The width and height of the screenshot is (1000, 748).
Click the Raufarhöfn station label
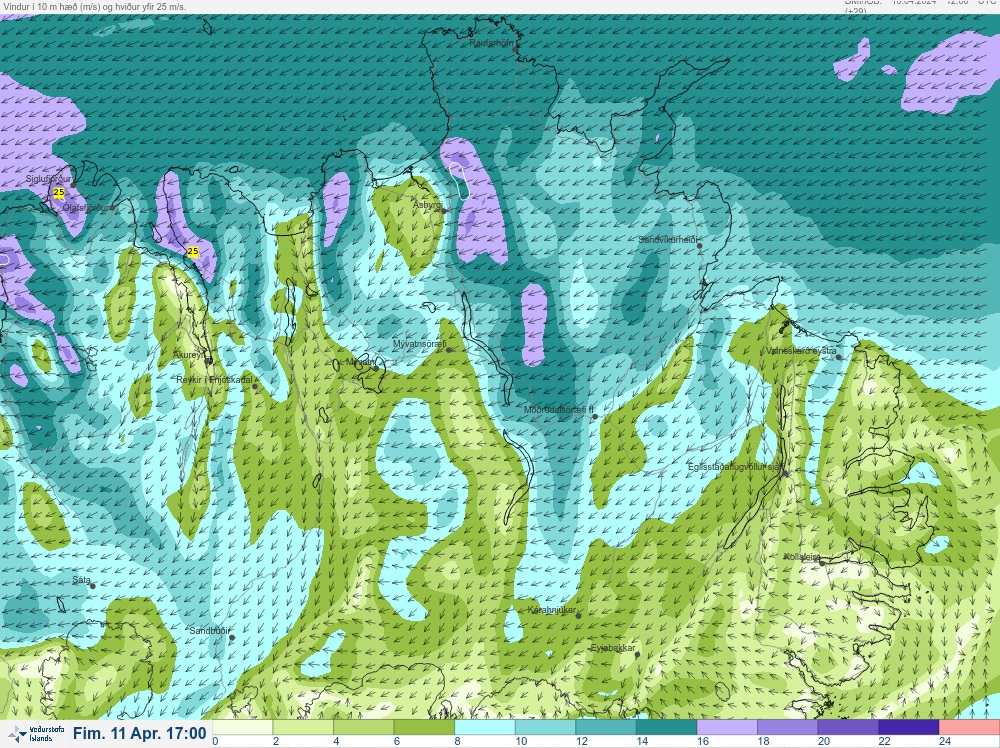491,43
